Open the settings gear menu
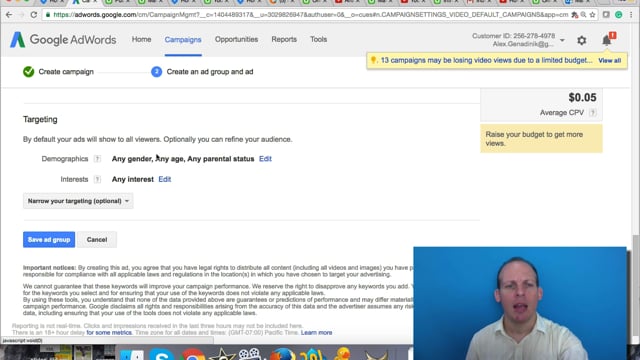Viewport: 640px width, 360px height. coord(582,40)
